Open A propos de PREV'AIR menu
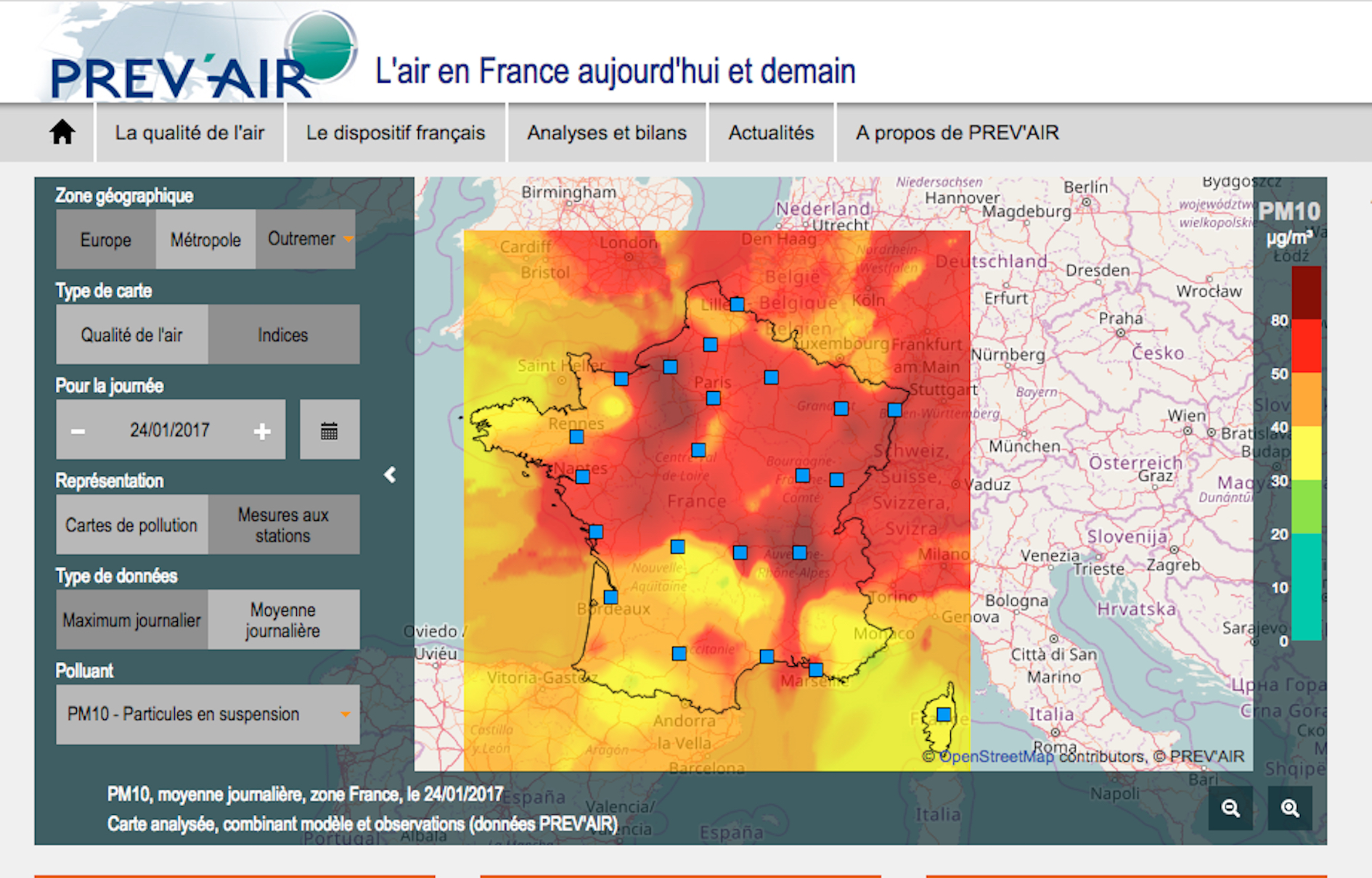Image resolution: width=1372 pixels, height=878 pixels. 957,133
